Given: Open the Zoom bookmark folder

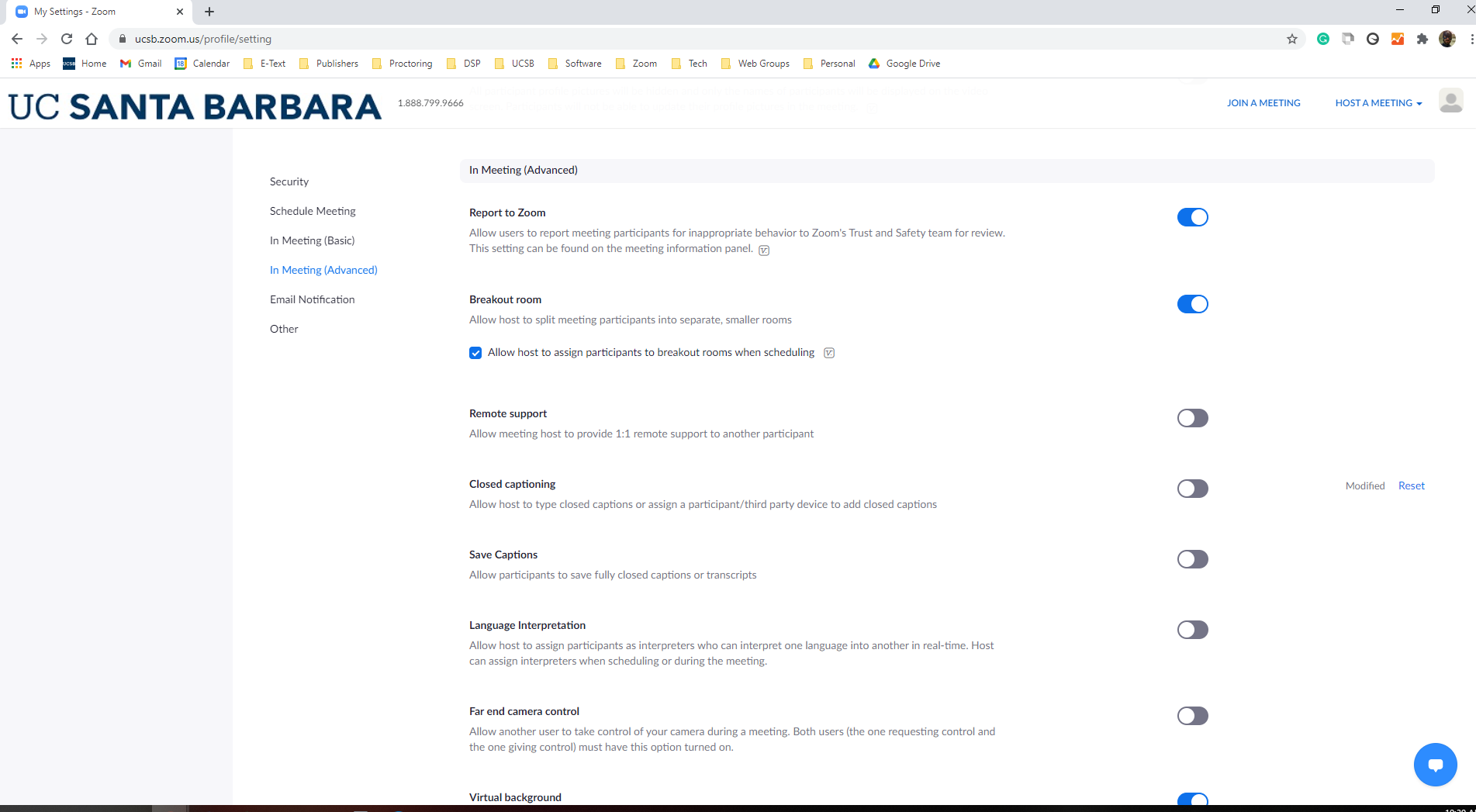Looking at the screenshot, I should (636, 64).
